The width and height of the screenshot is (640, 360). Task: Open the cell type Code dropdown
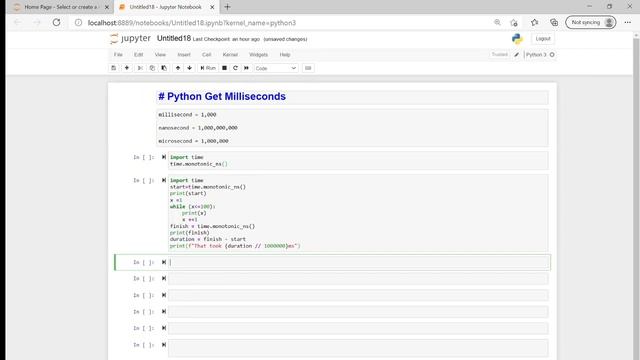tap(276, 68)
